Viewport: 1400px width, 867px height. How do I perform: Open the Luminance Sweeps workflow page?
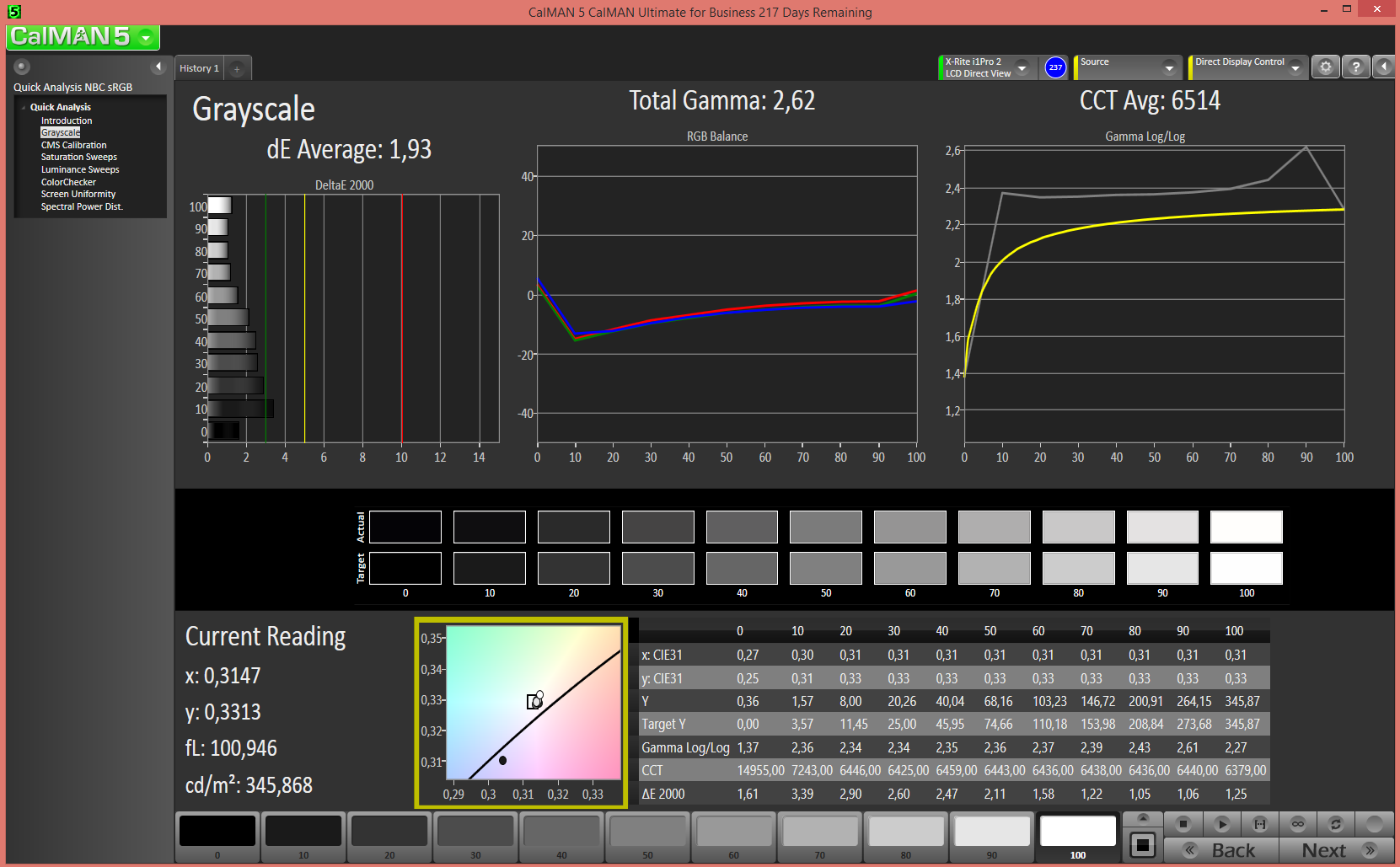point(80,169)
